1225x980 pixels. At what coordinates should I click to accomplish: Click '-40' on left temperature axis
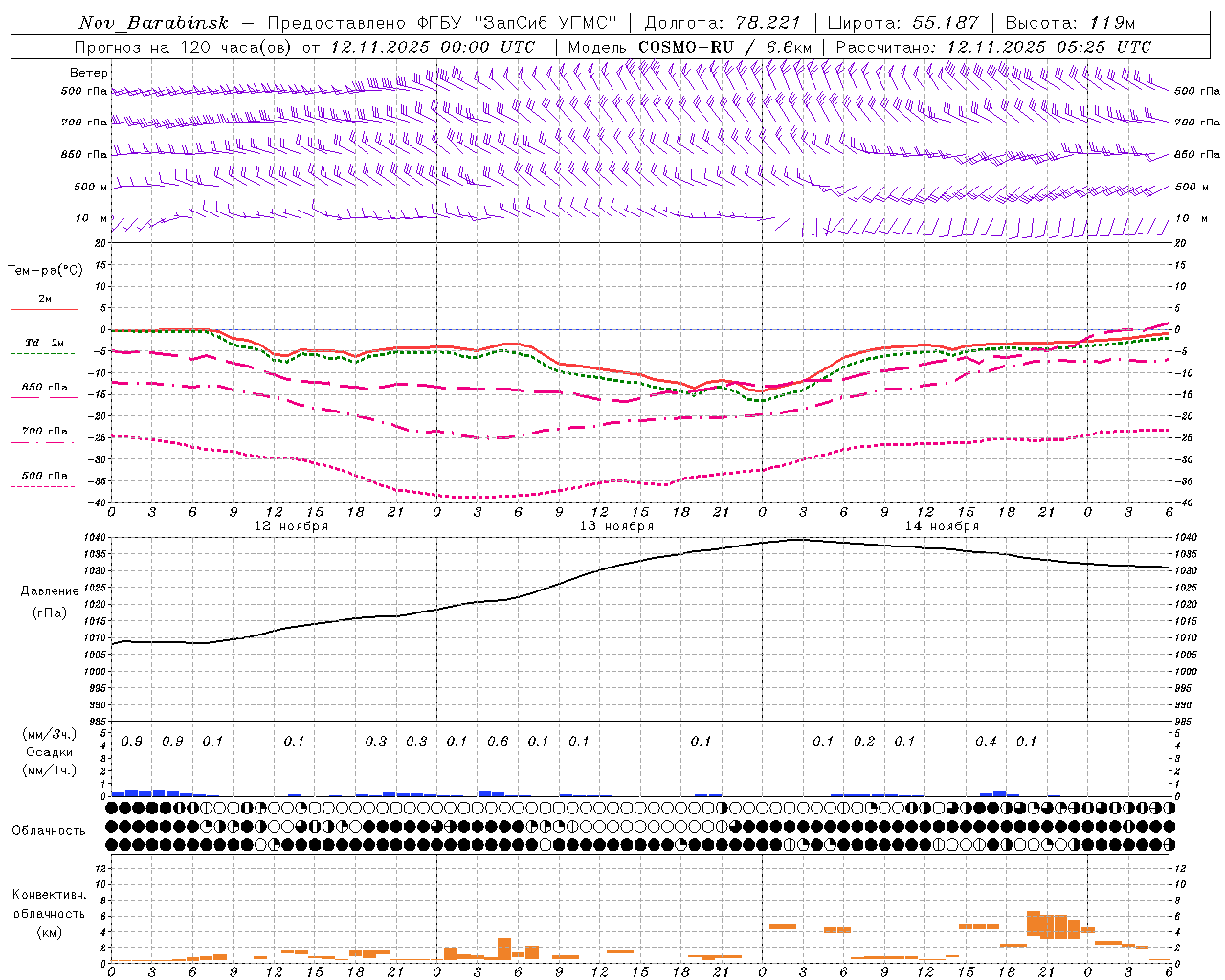tap(97, 502)
